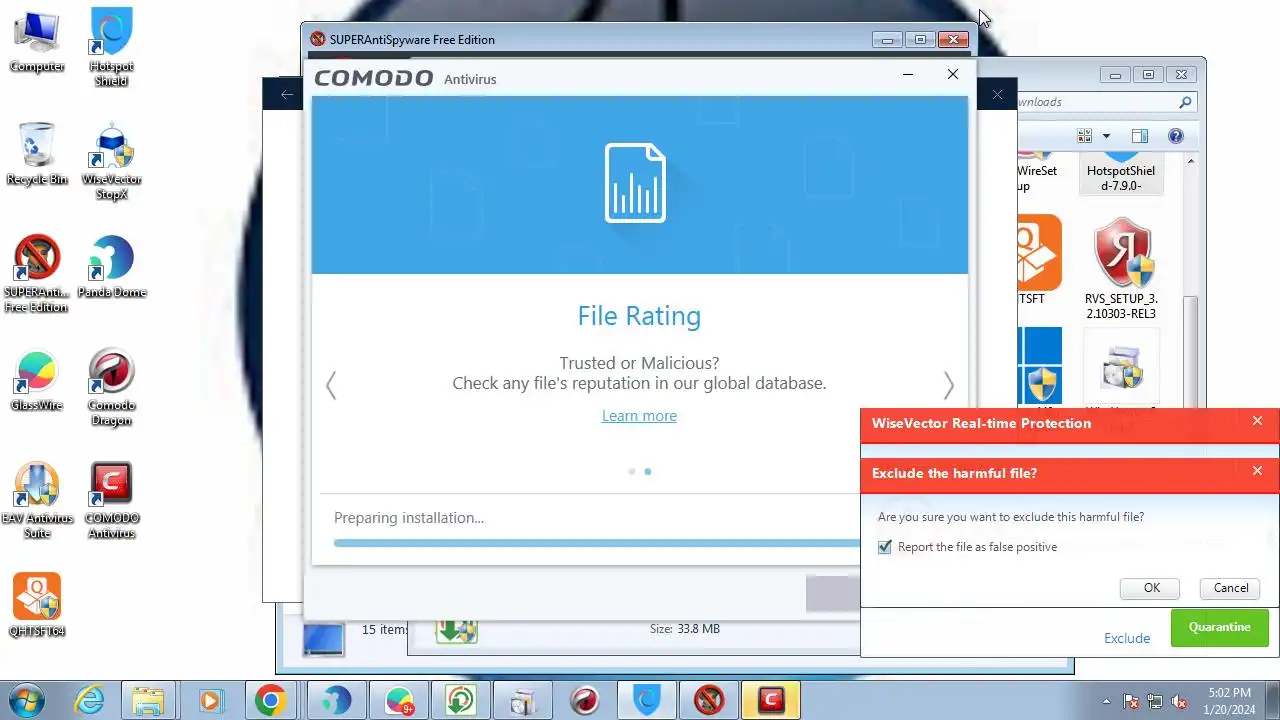The width and height of the screenshot is (1280, 720).
Task: Go to next COMODO slide arrow
Action: [x=949, y=385]
